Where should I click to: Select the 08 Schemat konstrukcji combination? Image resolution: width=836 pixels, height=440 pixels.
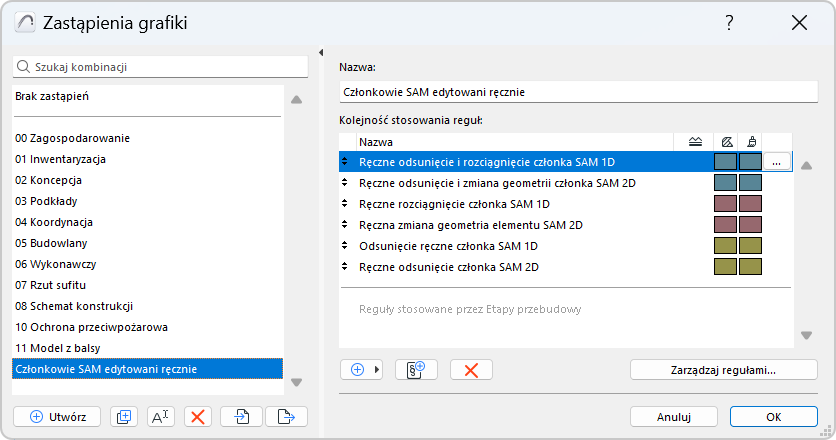[x=74, y=306]
